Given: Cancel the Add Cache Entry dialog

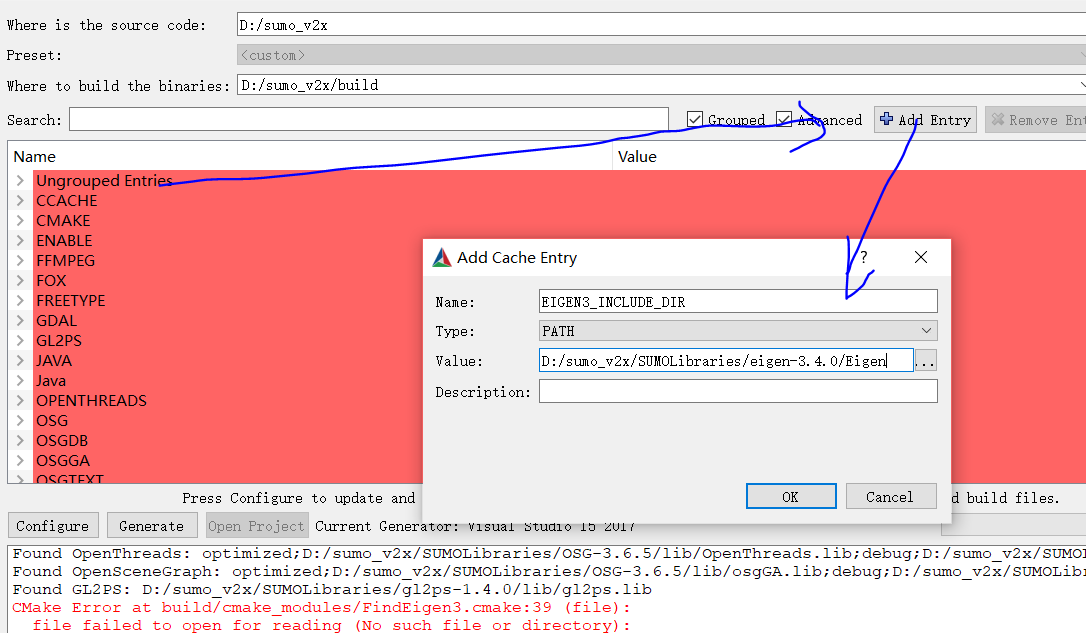Looking at the screenshot, I should pos(891,497).
